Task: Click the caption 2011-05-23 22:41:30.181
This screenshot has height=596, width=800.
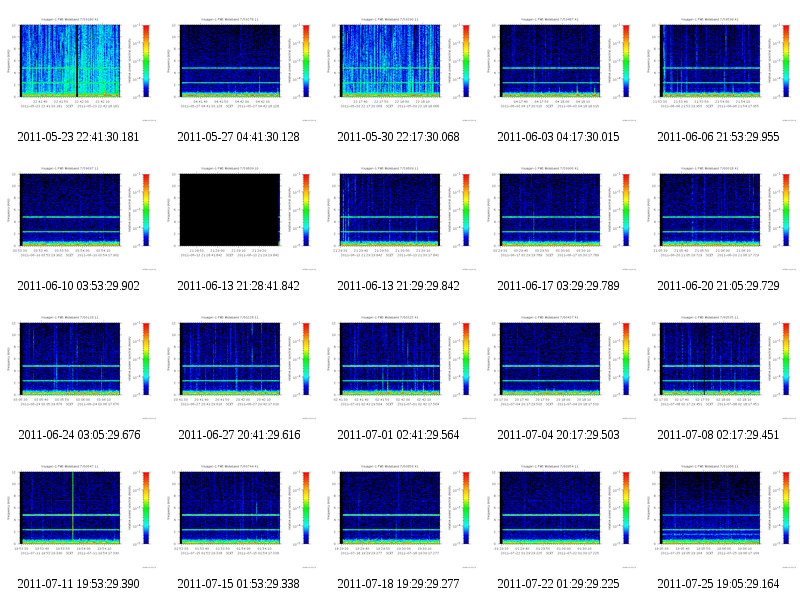Action: coord(78,137)
